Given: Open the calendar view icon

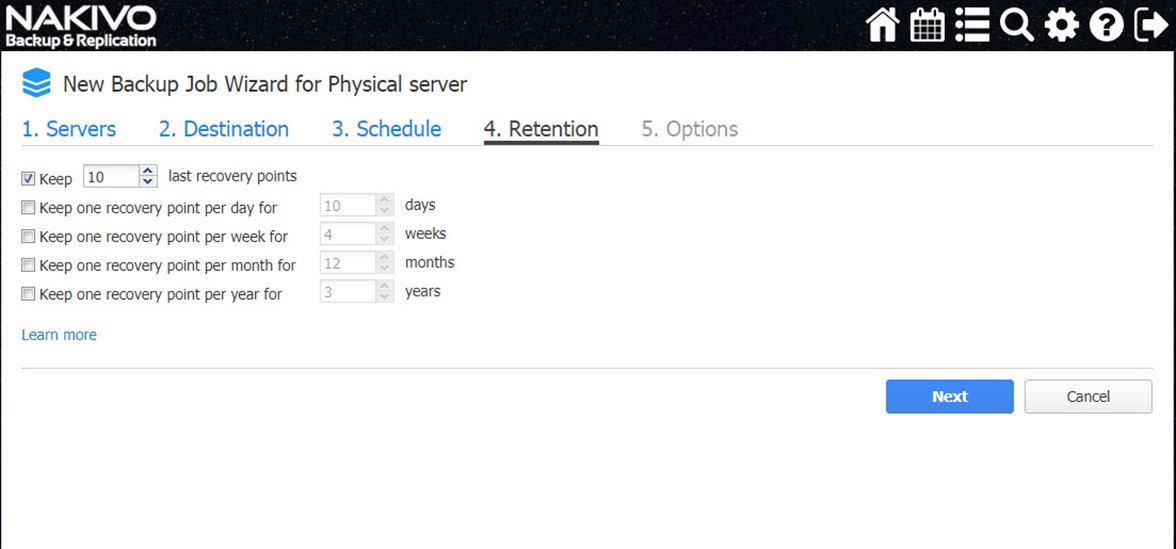Looking at the screenshot, I should 927,26.
